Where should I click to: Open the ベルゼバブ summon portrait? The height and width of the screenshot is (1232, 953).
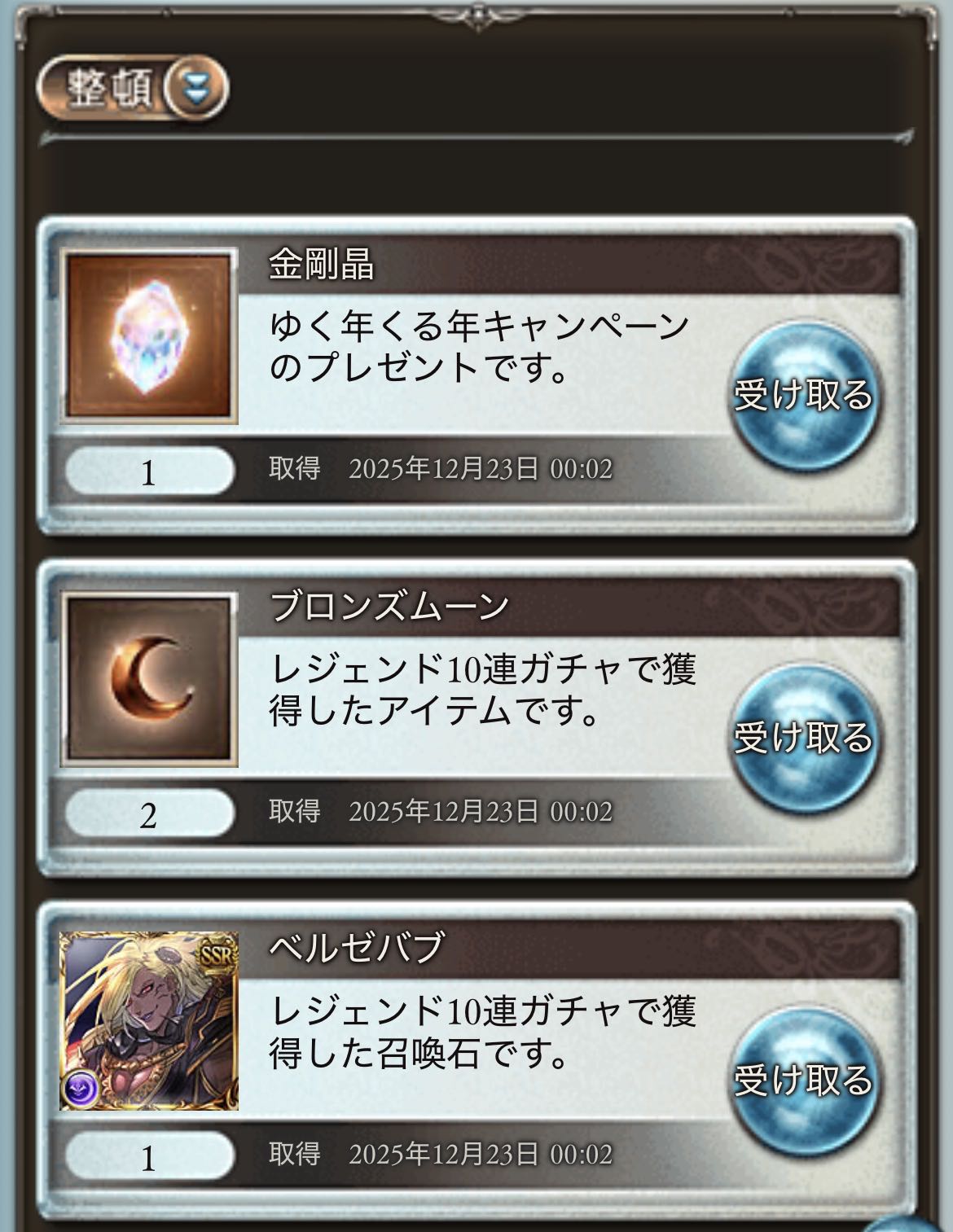click(x=149, y=1021)
